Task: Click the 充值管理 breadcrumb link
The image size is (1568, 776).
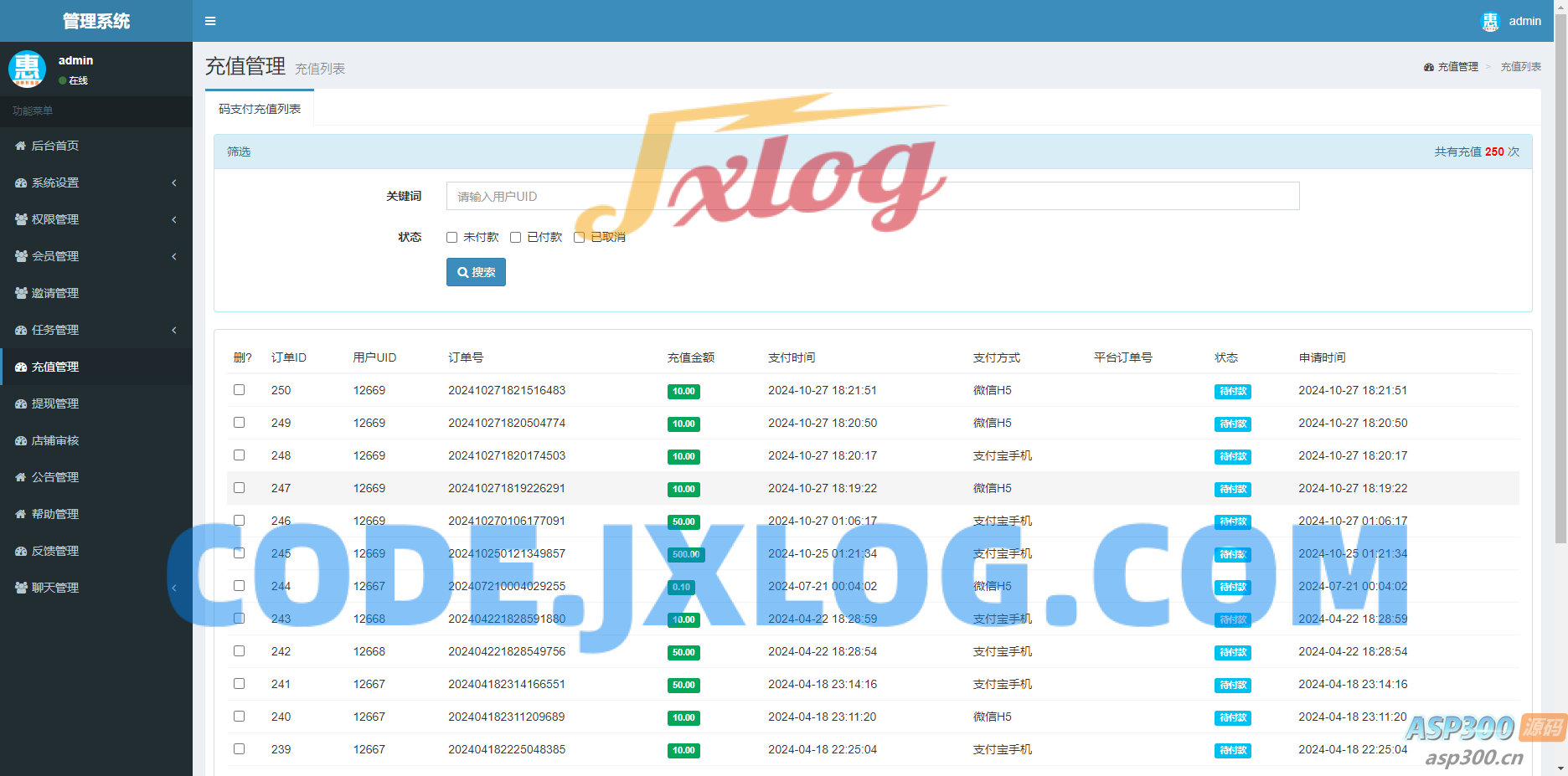Action: point(1457,67)
